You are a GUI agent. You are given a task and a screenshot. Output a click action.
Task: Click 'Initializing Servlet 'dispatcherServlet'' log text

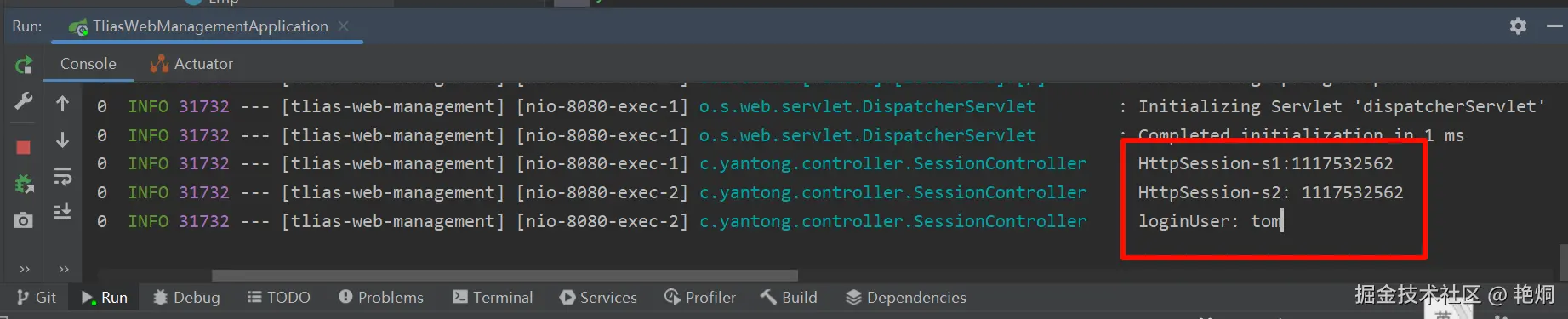[x=1342, y=106]
